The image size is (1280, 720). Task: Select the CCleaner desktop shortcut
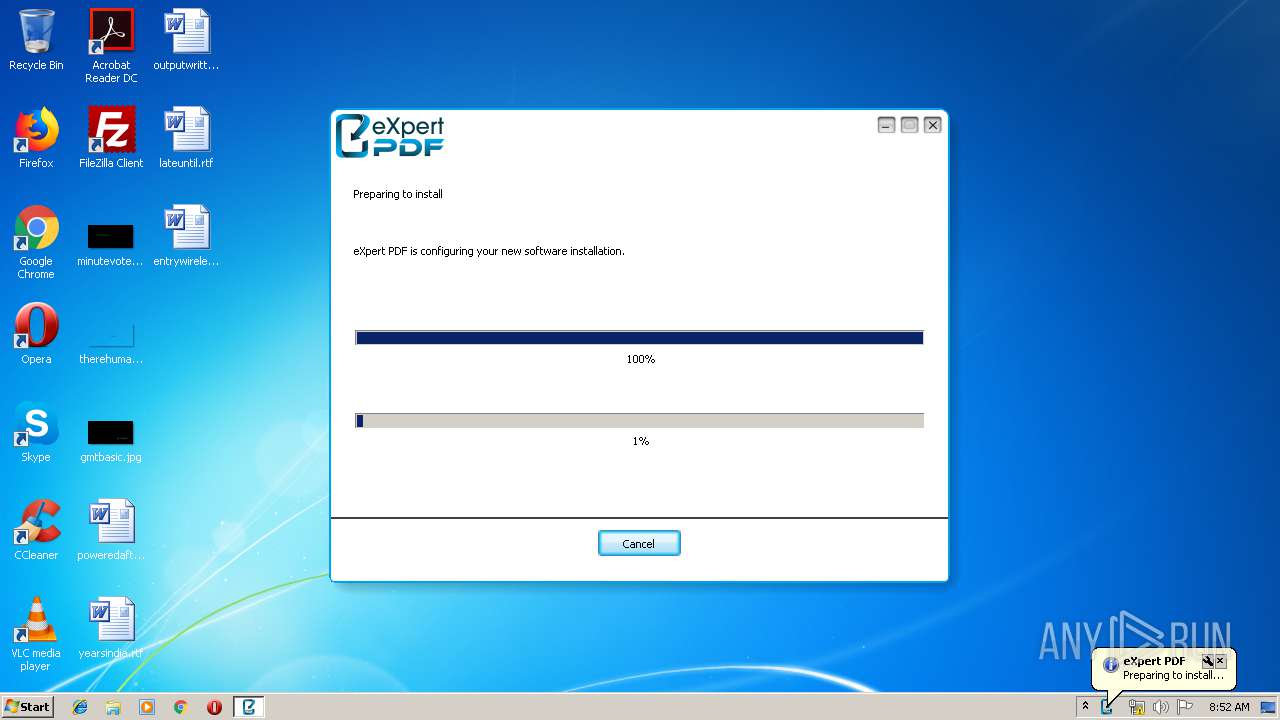[36, 530]
